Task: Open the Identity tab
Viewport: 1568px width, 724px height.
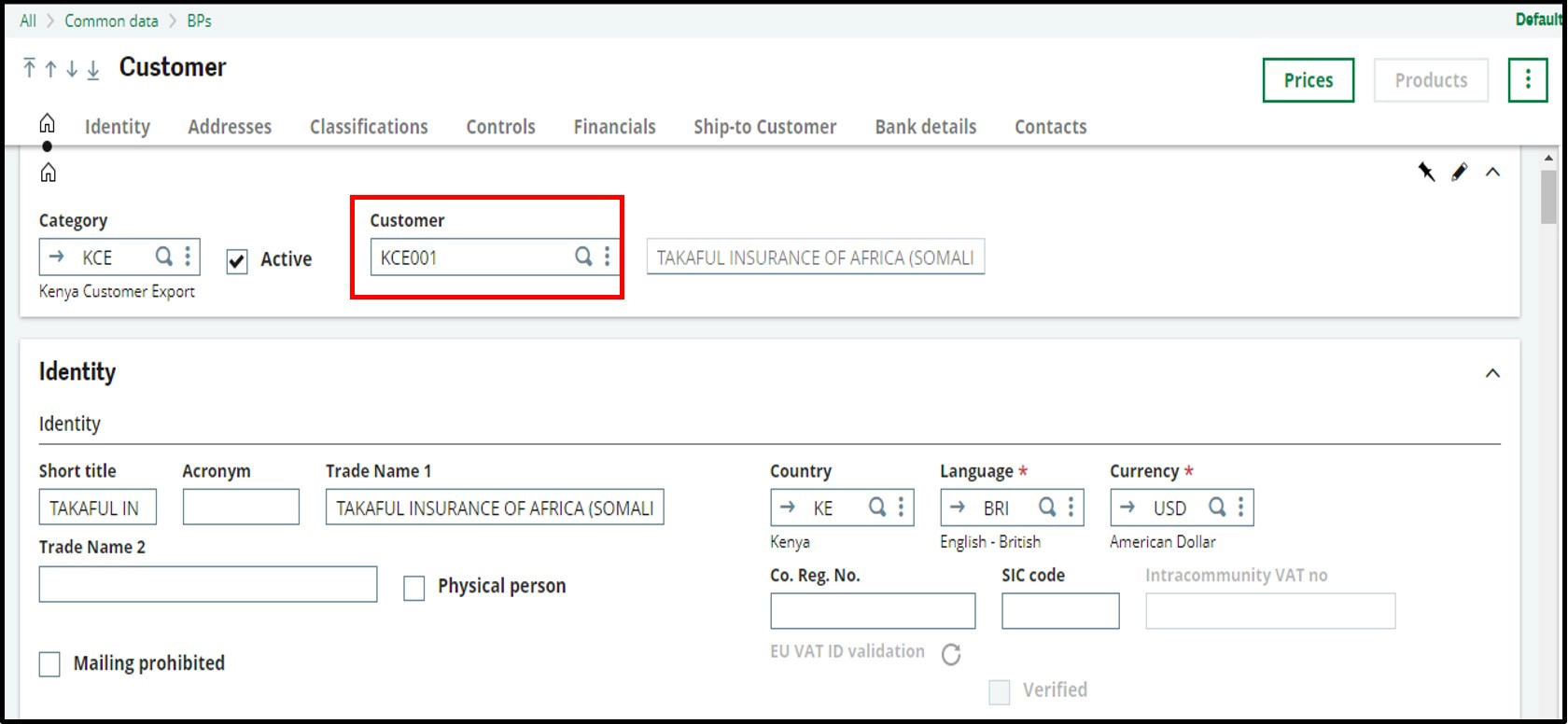Action: point(118,127)
